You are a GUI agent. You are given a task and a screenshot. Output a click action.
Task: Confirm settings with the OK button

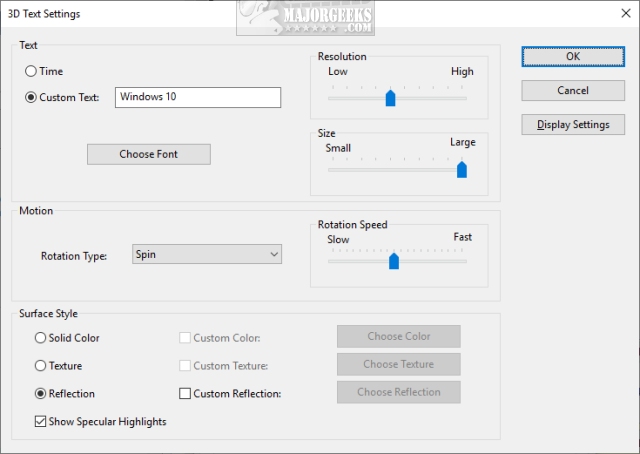tap(573, 56)
